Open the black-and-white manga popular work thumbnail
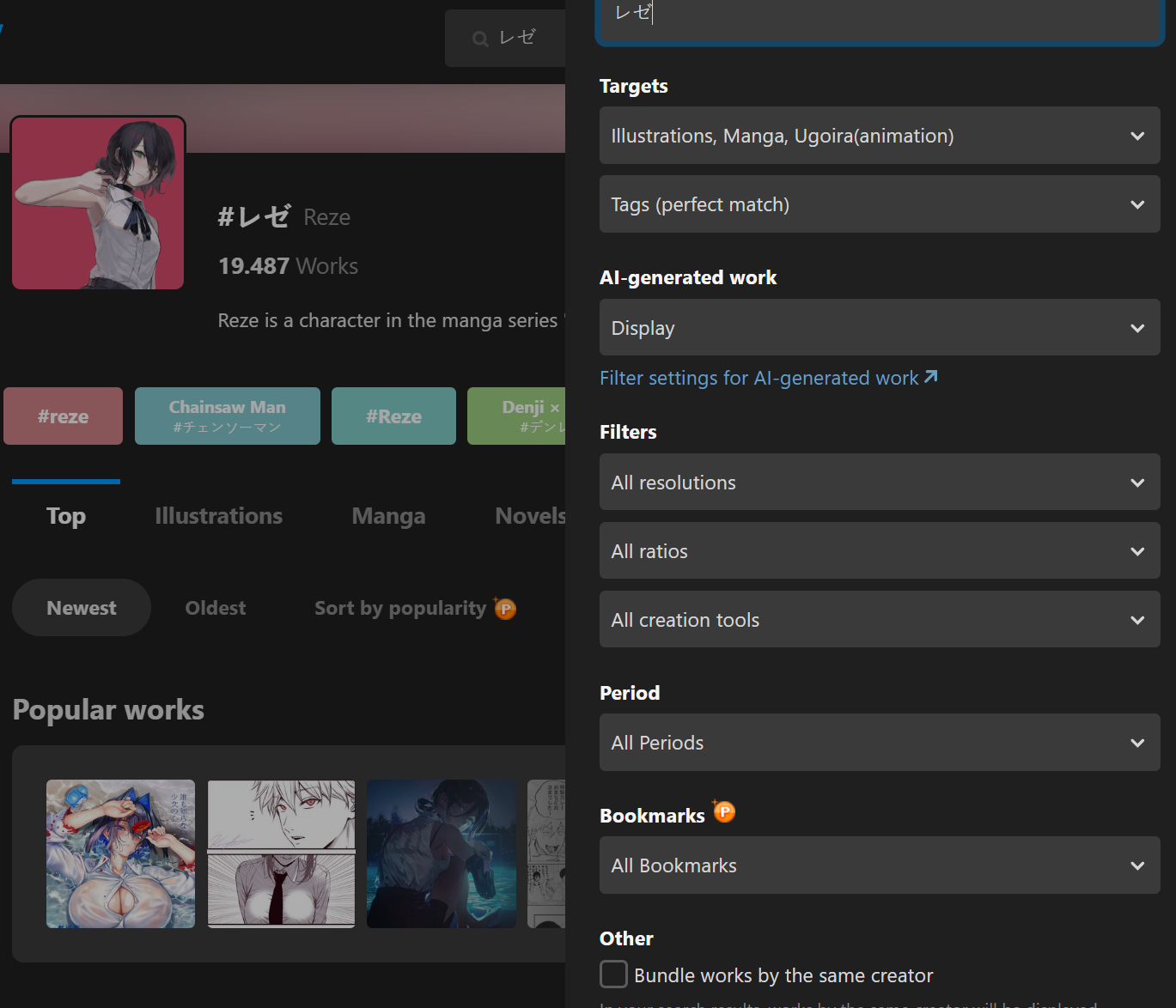The image size is (1176, 1008). [x=281, y=853]
